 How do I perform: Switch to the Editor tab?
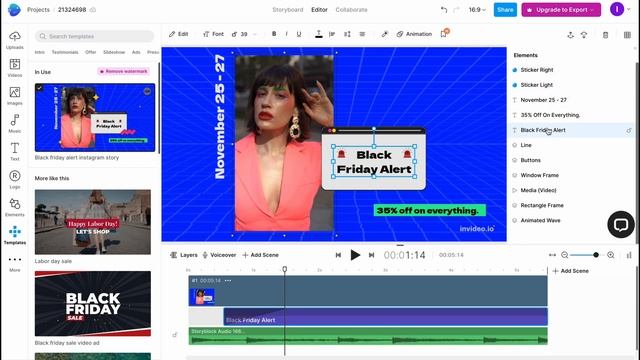(x=319, y=10)
